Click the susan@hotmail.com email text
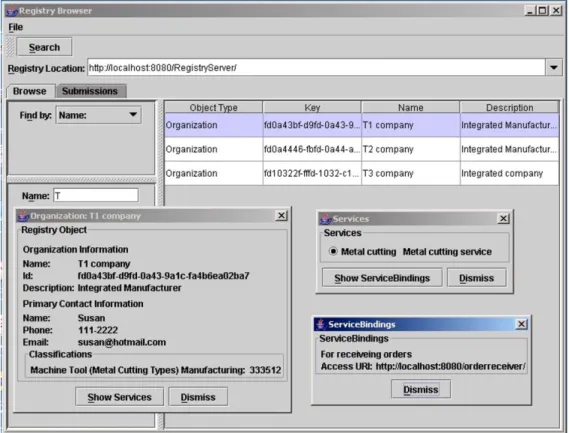 (x=122, y=342)
